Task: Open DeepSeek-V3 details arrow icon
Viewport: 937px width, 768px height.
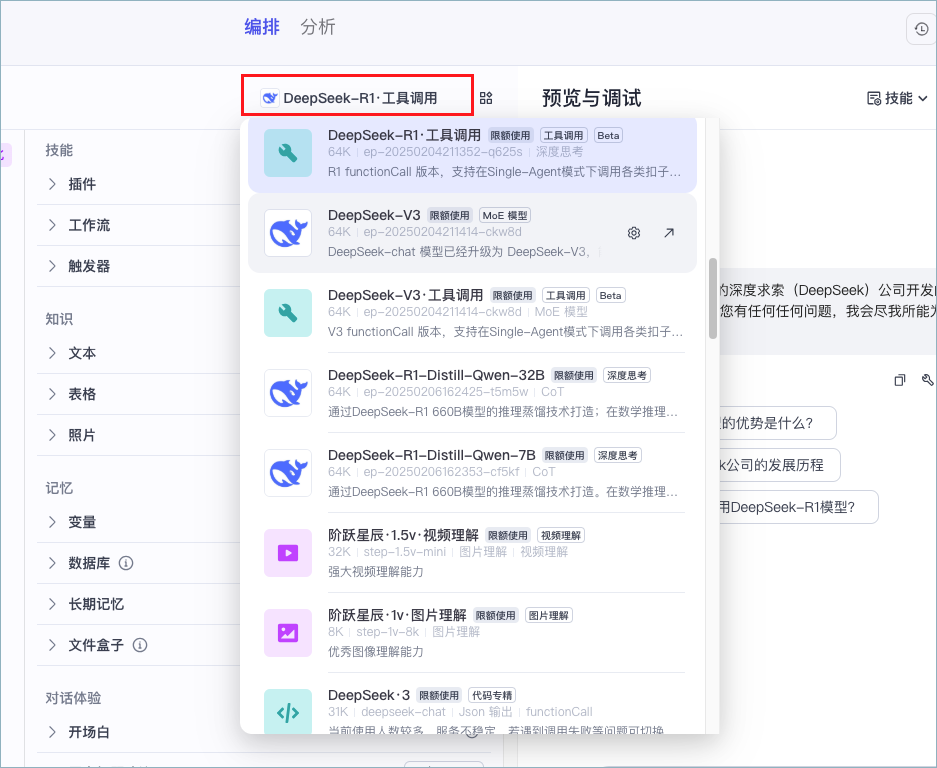Action: 669,233
